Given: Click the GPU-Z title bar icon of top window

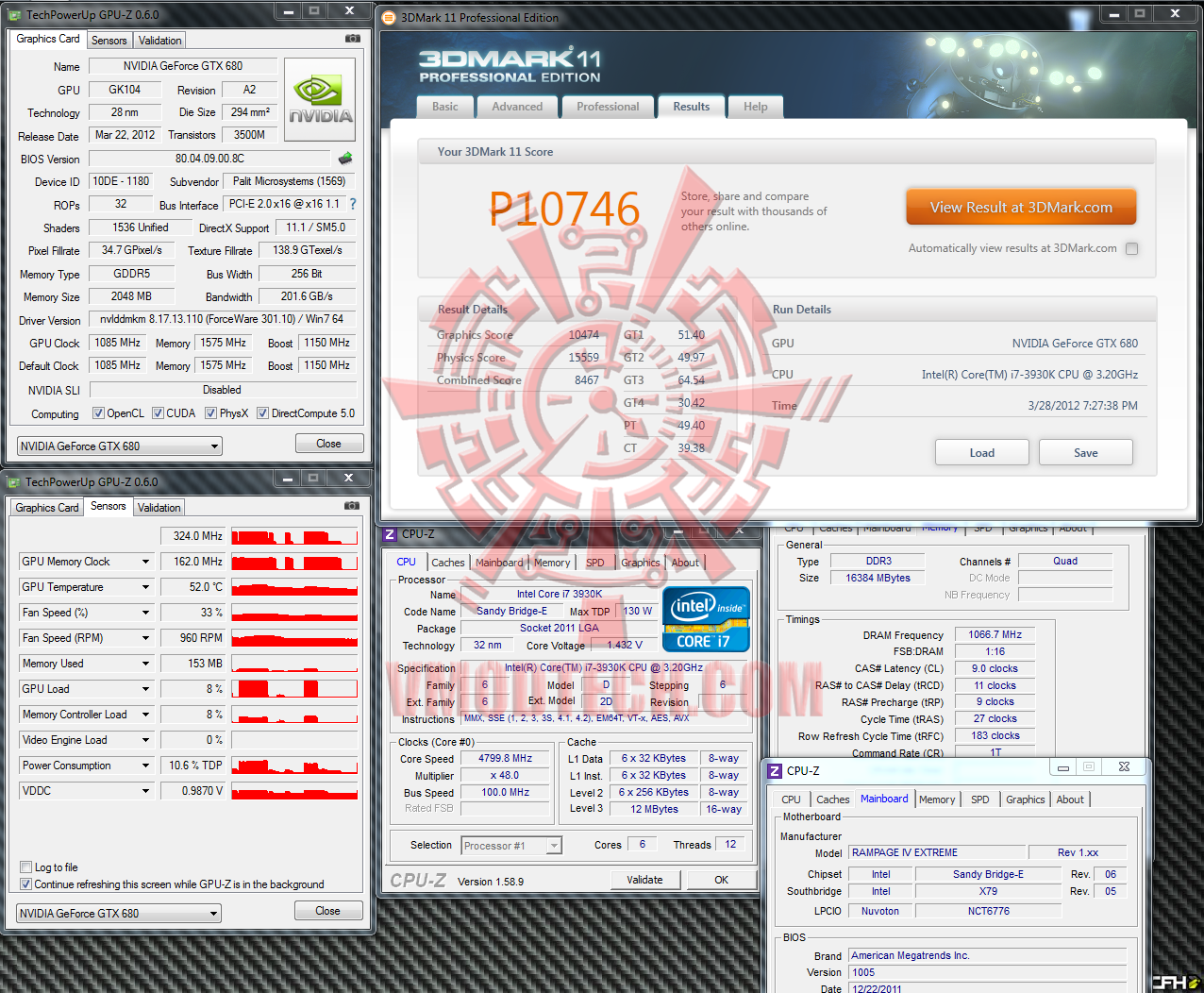Looking at the screenshot, I should click(13, 14).
